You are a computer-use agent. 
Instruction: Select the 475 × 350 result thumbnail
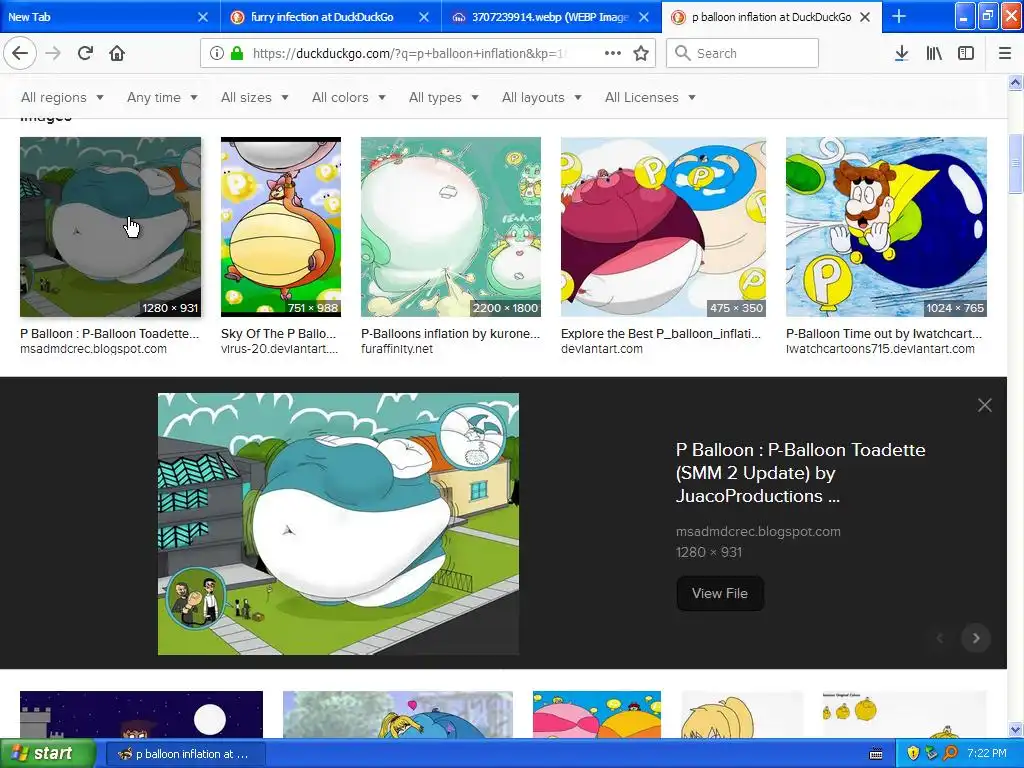[x=664, y=227]
